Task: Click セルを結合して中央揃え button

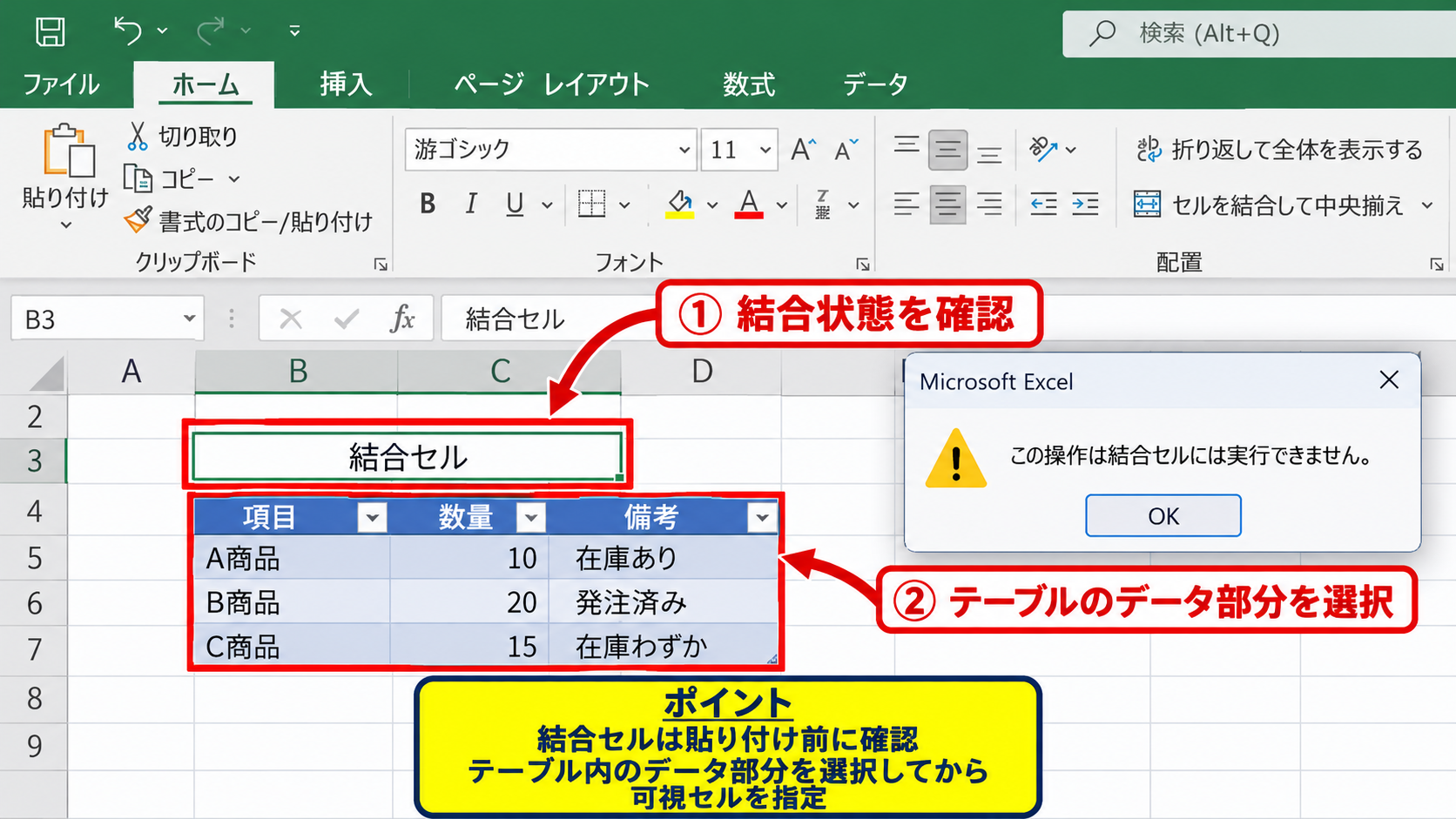Action: coord(1271,205)
